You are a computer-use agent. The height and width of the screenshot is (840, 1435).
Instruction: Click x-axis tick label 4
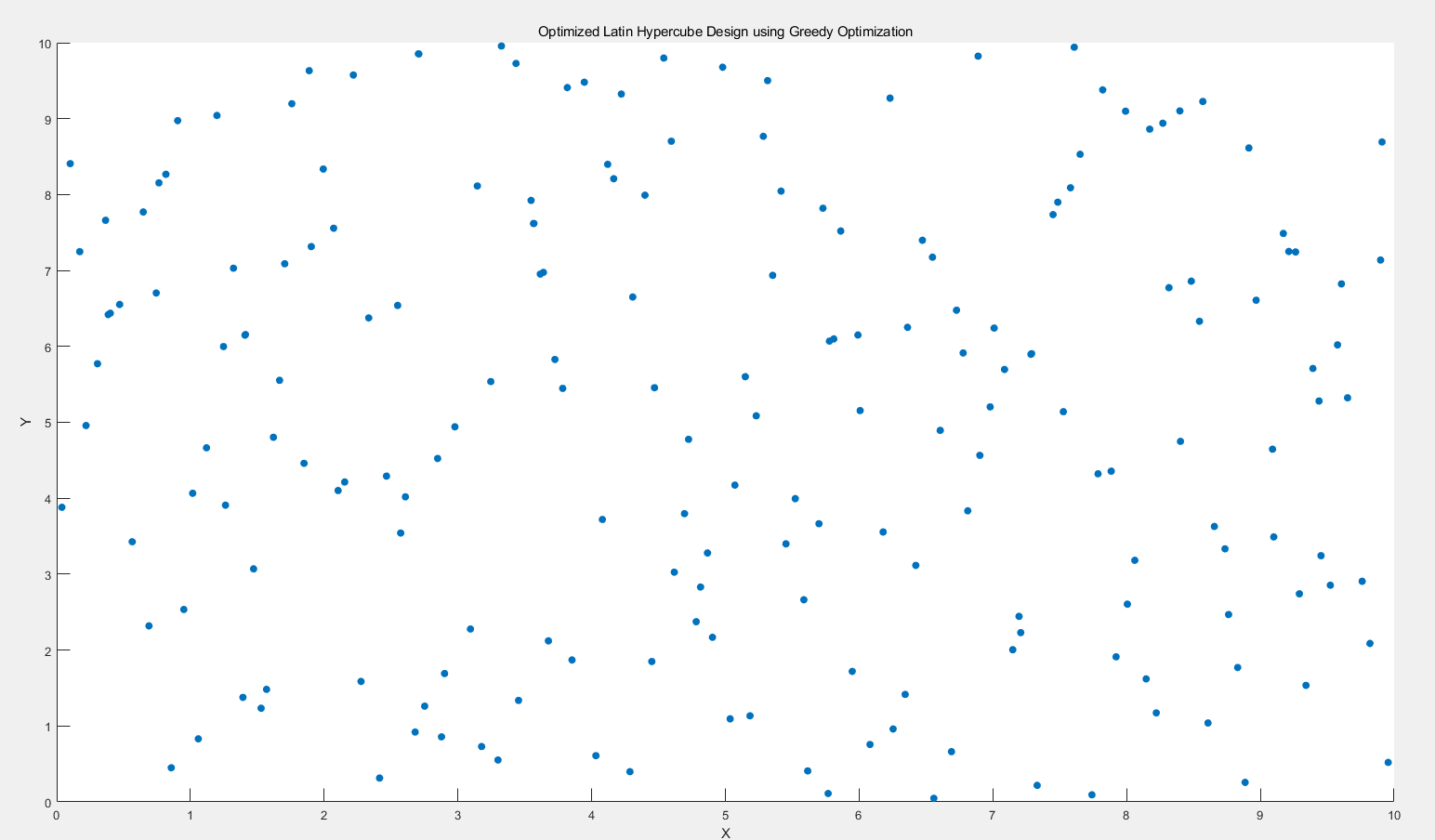[x=592, y=815]
